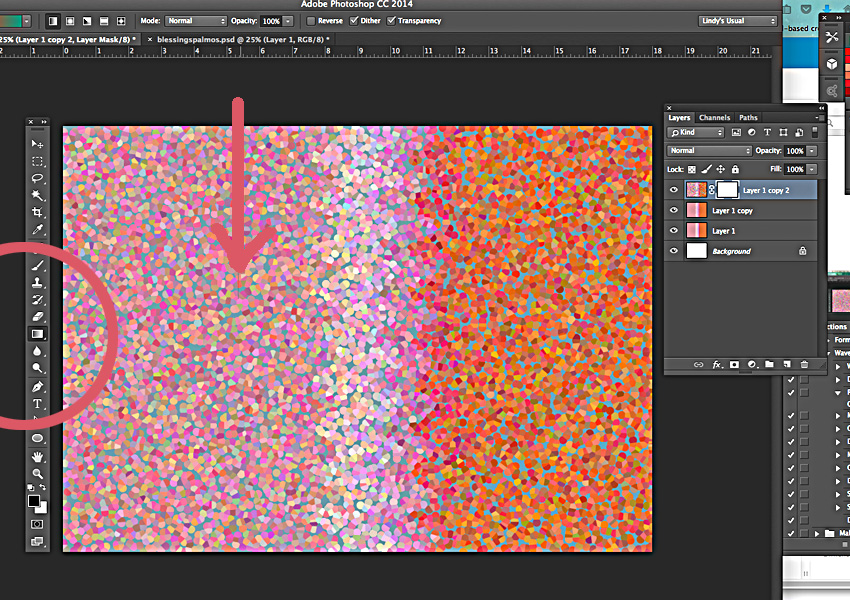Click the Add Layer Mask icon

tap(734, 364)
